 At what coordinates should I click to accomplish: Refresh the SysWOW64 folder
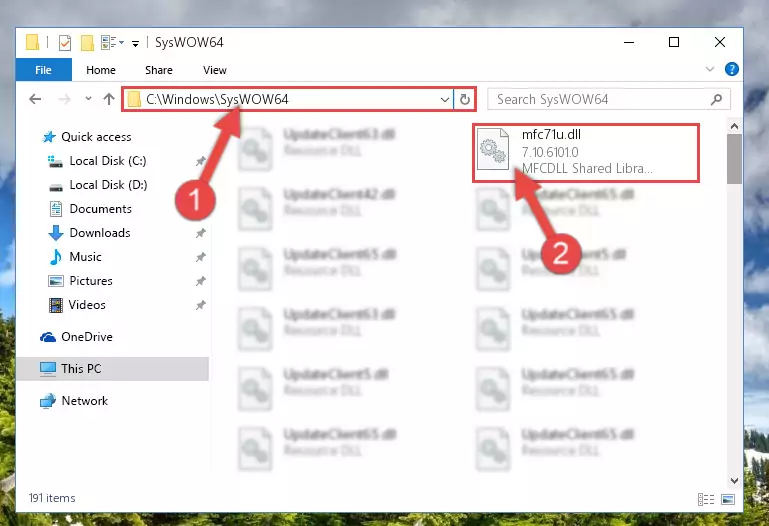pos(464,100)
